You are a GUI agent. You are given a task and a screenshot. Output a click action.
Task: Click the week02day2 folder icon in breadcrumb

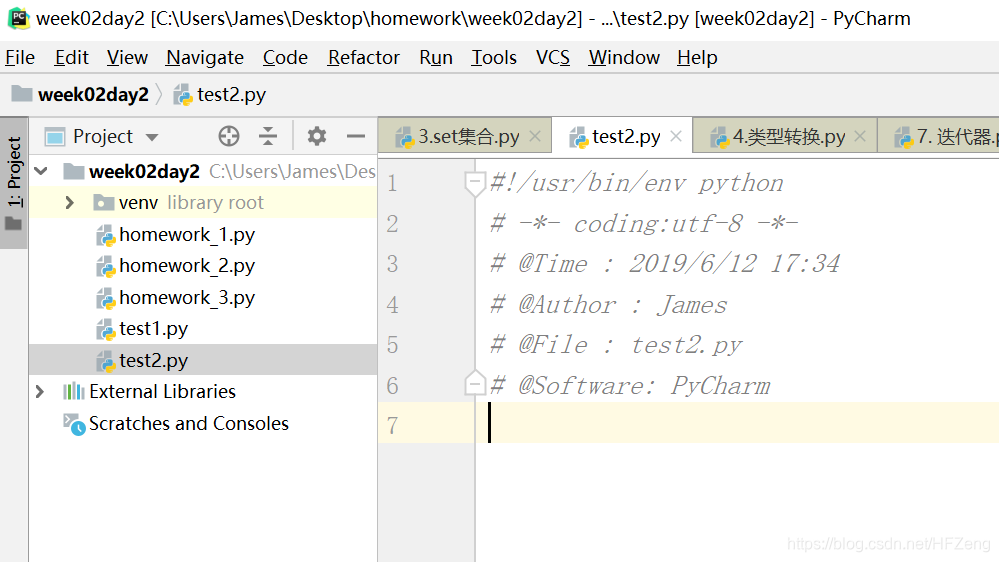[x=22, y=94]
